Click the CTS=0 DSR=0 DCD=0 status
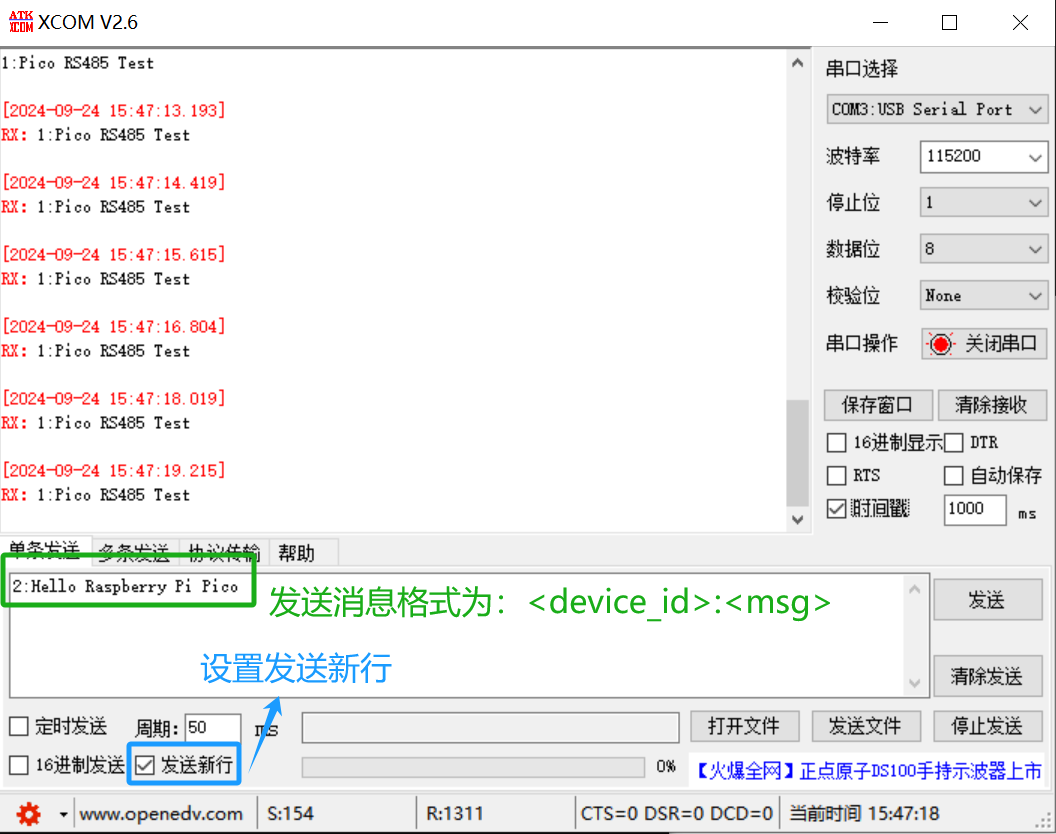1056x834 pixels. pos(676,814)
